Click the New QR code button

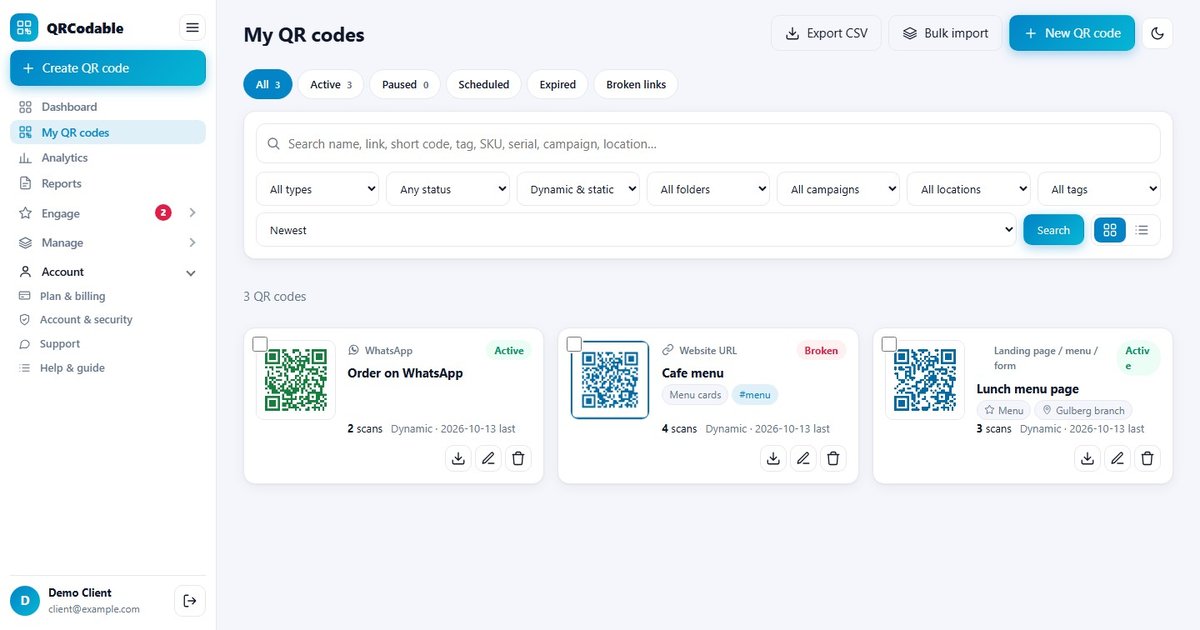(1072, 33)
